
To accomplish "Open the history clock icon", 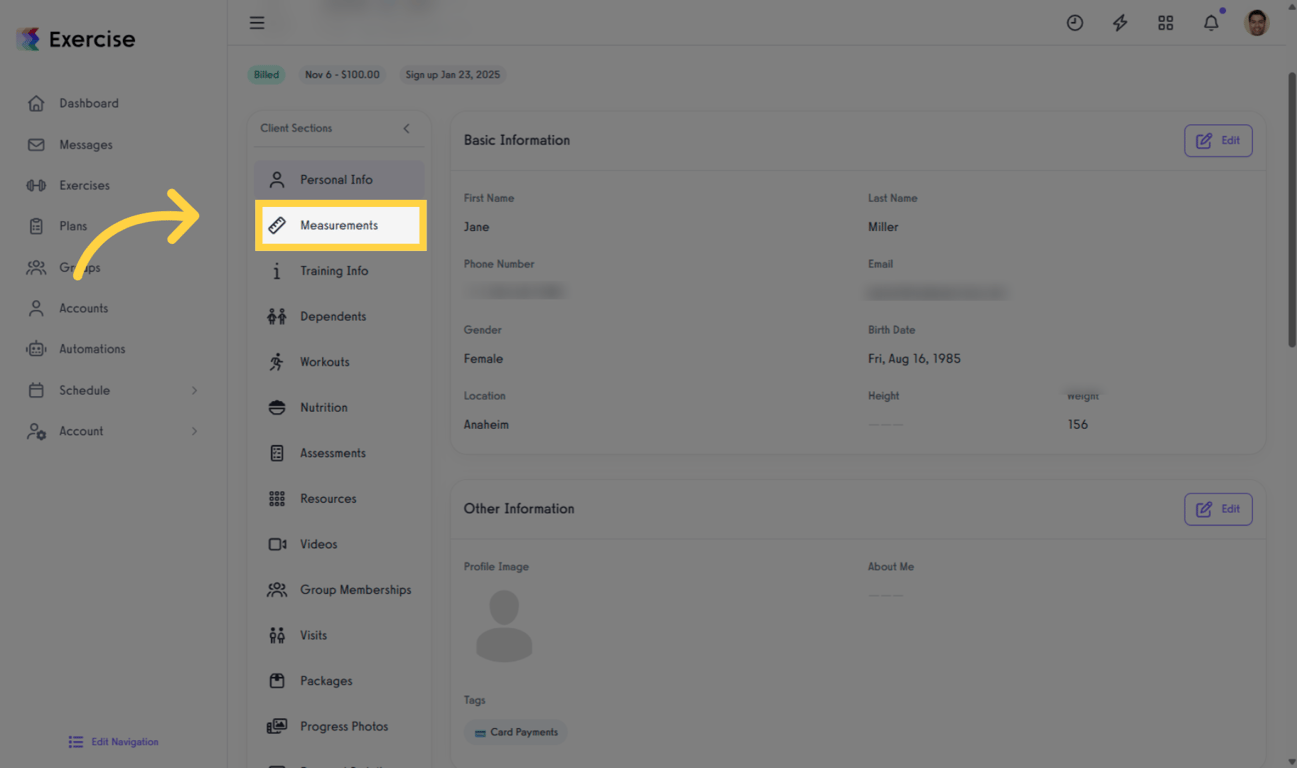I will 1075,22.
